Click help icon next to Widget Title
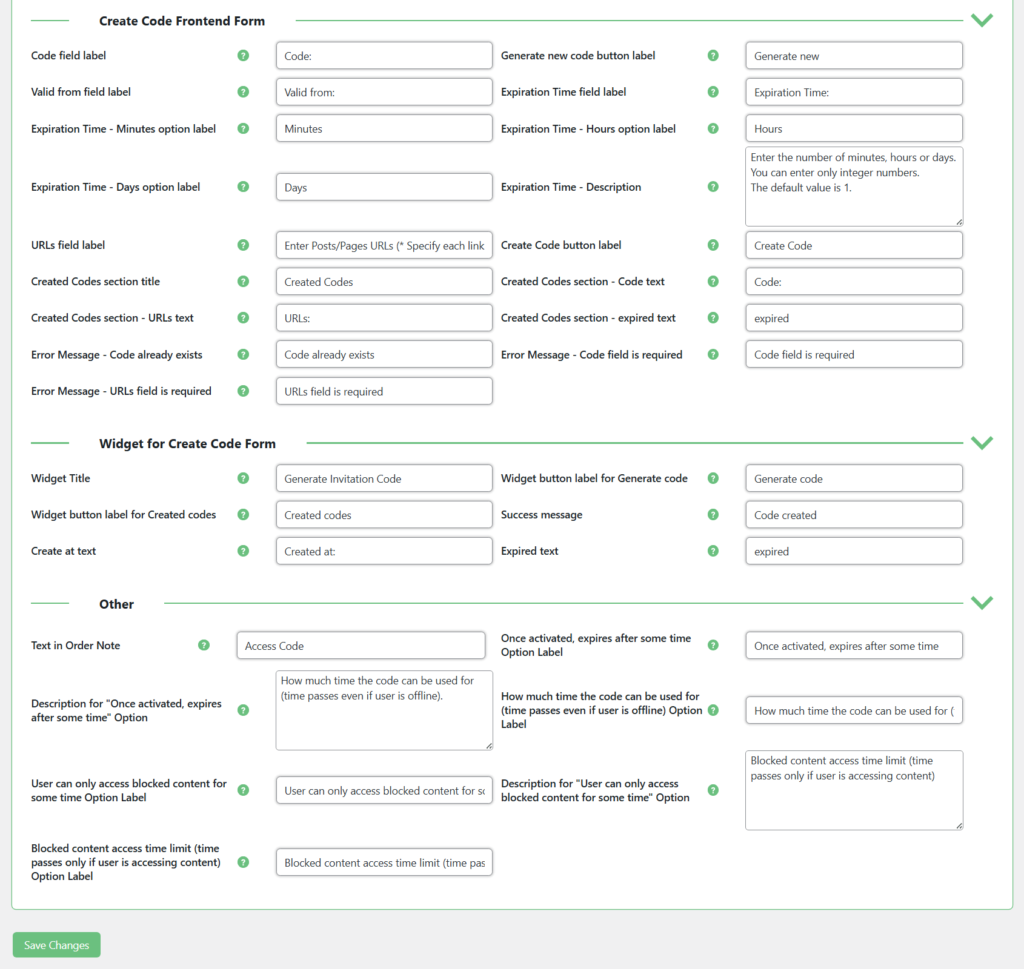This screenshot has height=969, width=1024. coord(243,478)
